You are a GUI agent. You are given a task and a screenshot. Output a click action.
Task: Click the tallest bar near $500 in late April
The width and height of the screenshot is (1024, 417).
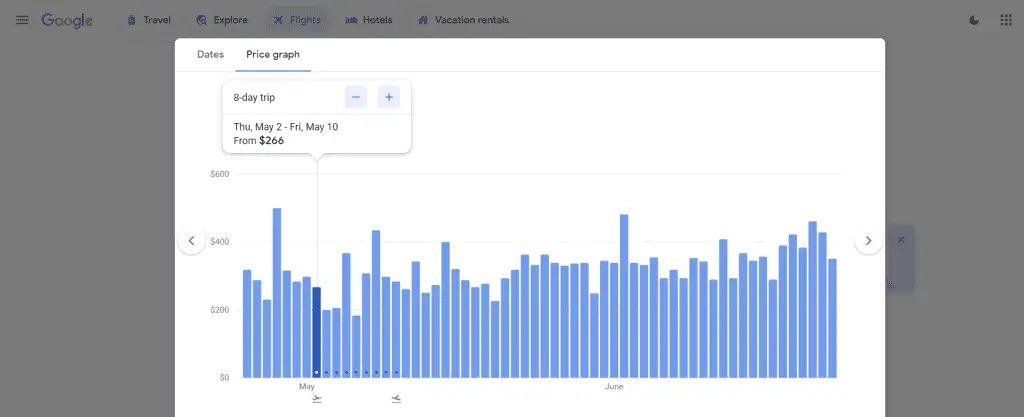pos(277,292)
